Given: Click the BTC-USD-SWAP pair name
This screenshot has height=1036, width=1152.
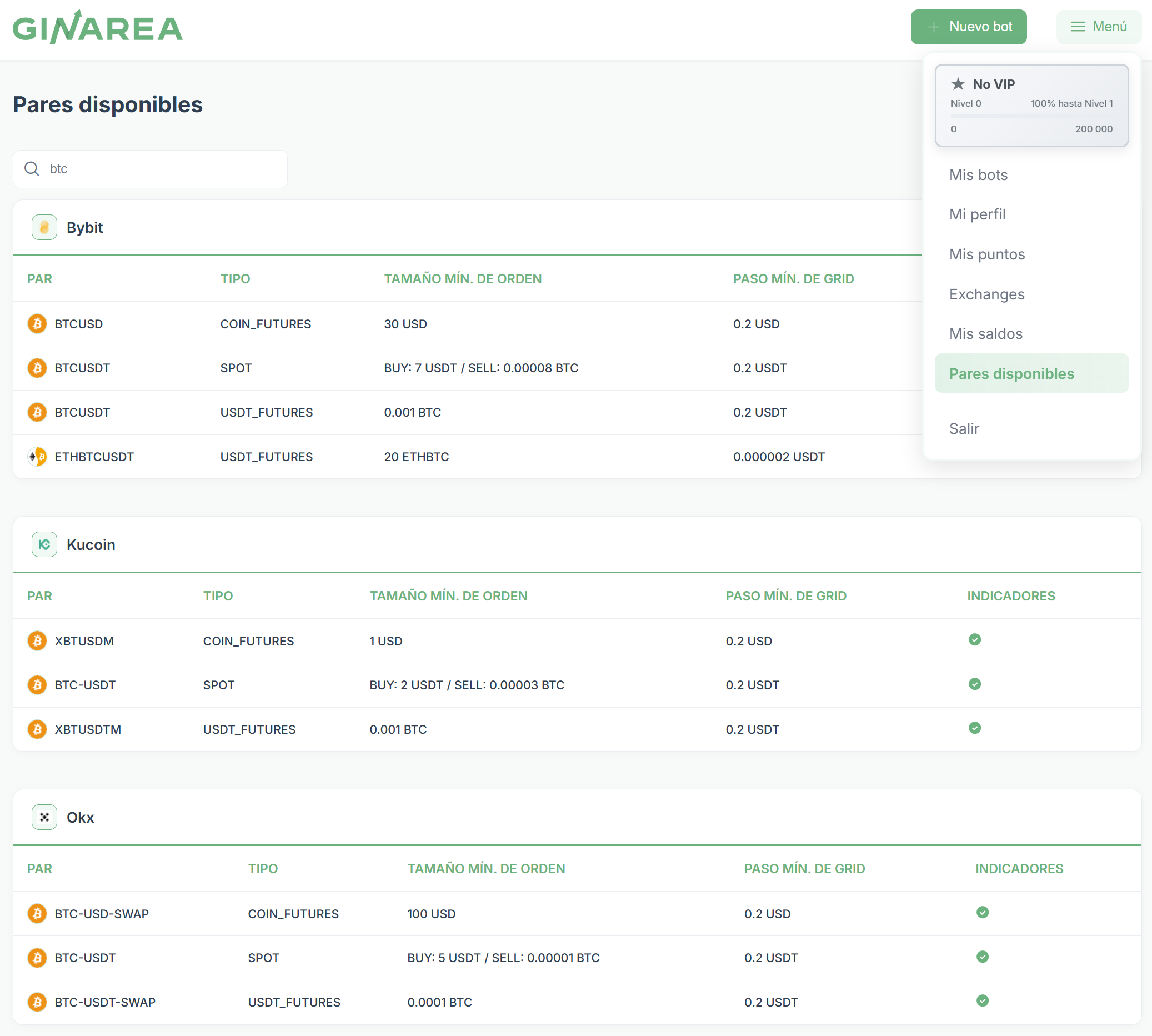Looking at the screenshot, I should click(102, 914).
